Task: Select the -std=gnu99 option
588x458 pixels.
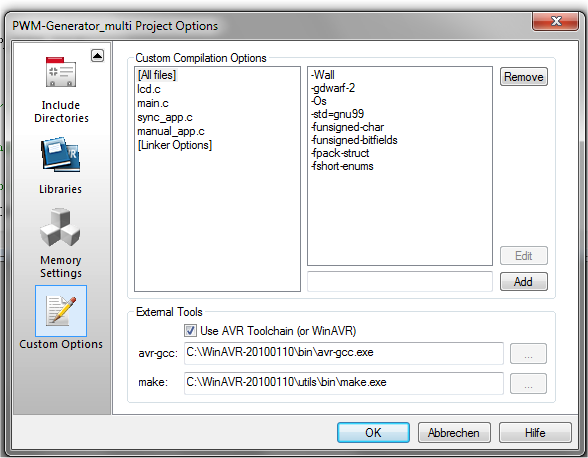Action: click(337, 114)
